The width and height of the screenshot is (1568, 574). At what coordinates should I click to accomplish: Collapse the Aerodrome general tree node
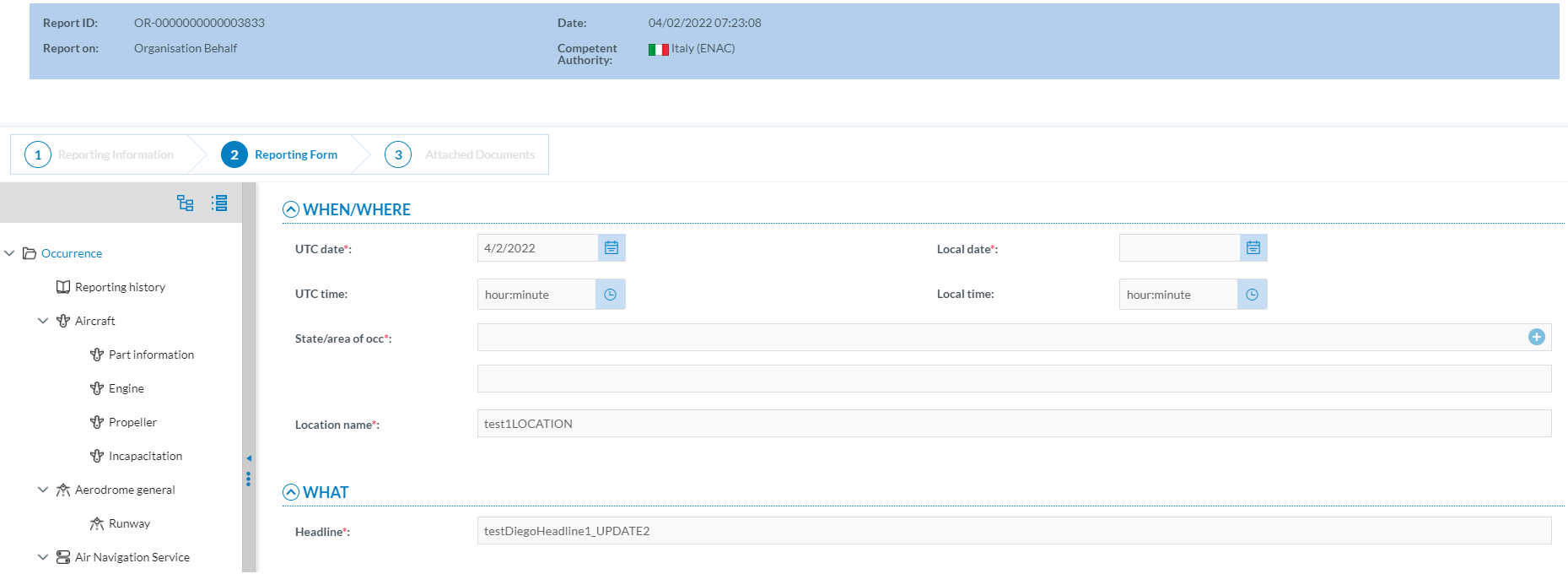43,490
